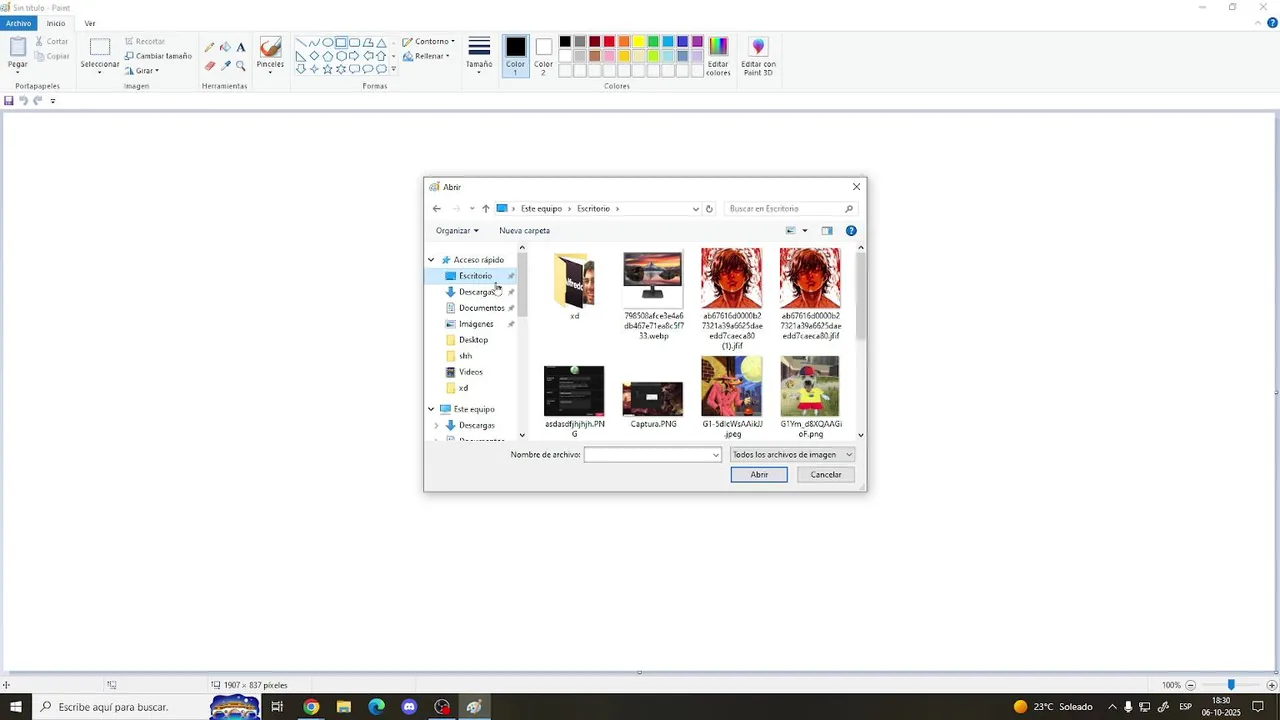Select the asdasdfjhjhjh.PNG file thumbnail
Image resolution: width=1280 pixels, height=720 pixels.
point(574,391)
